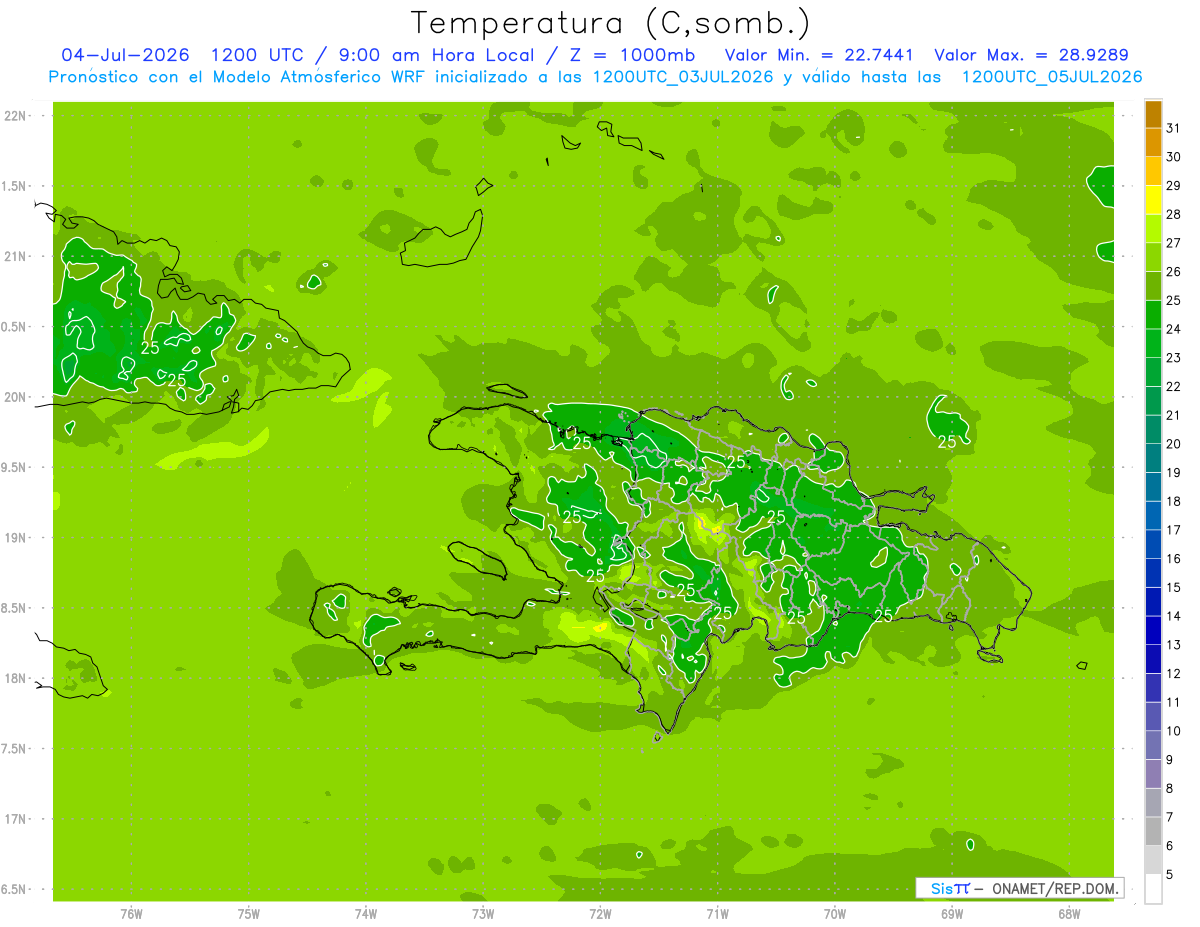The height and width of the screenshot is (927, 1200).
Task: Click the 'ONAMET/REP.DOM.' credit label
Action: (x=1056, y=888)
